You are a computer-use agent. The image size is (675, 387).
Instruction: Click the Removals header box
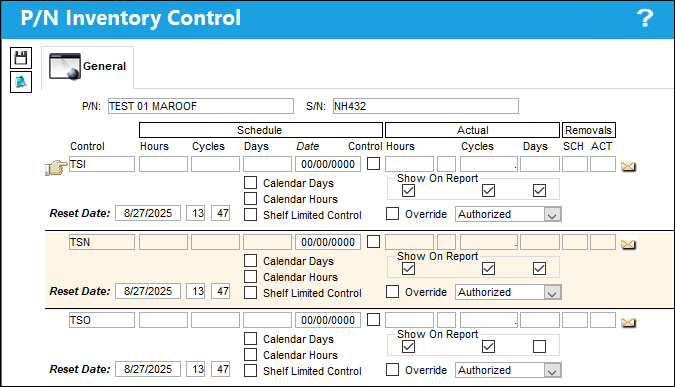tap(588, 130)
